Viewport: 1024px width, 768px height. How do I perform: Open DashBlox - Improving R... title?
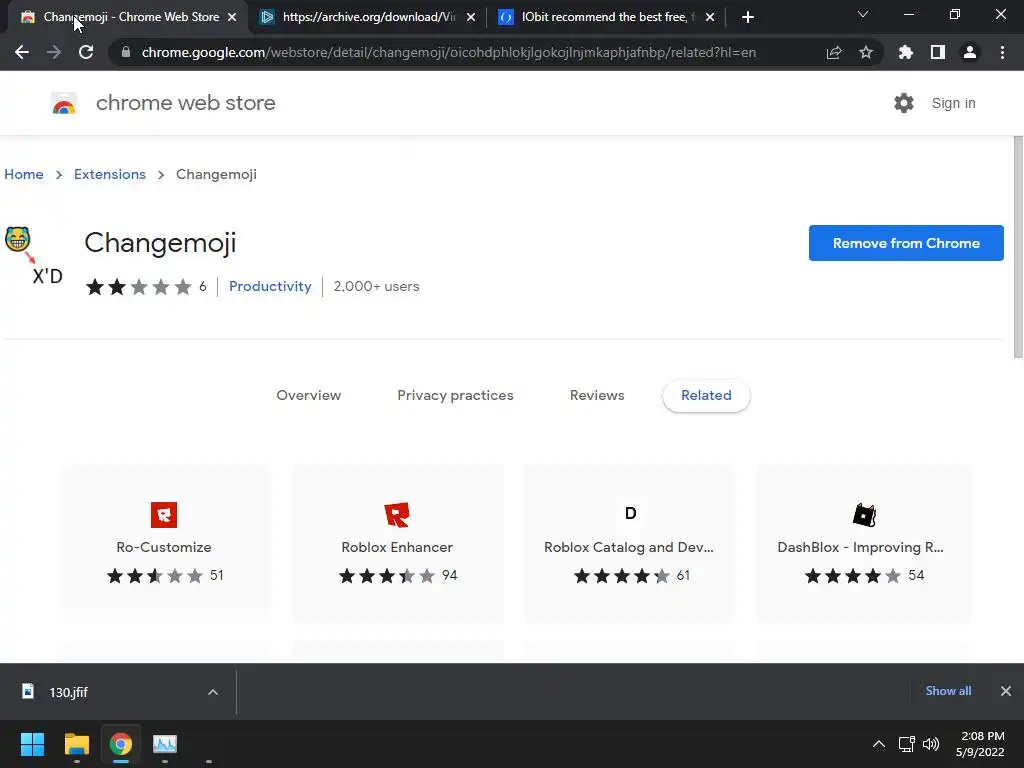pos(861,547)
